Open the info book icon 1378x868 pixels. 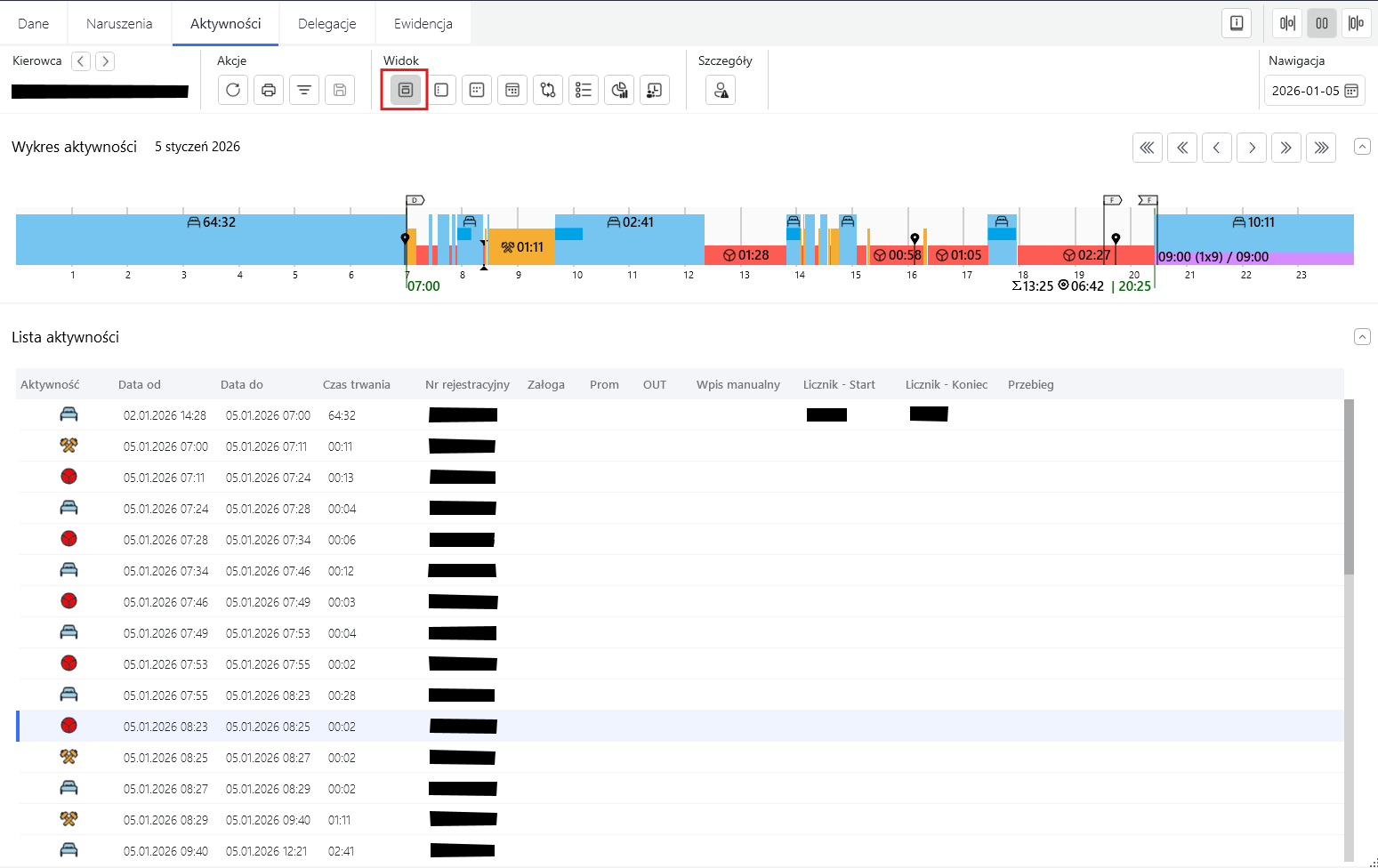tap(1237, 23)
